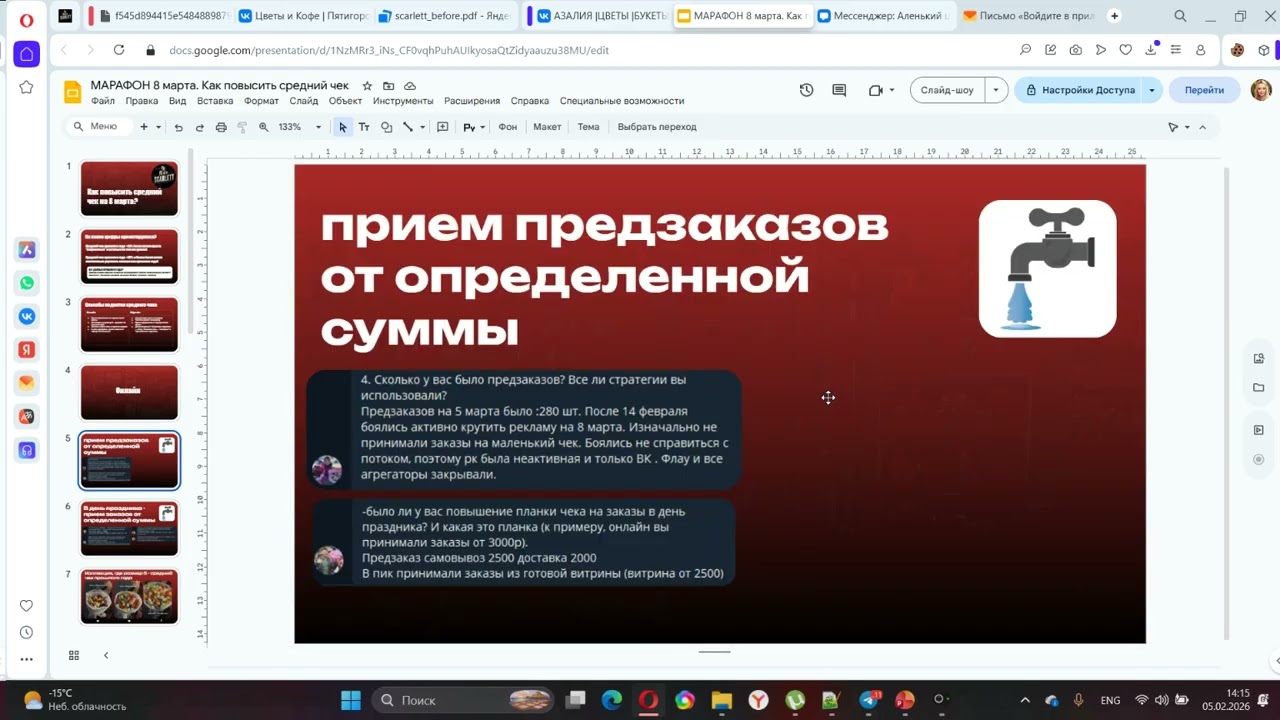
Task: Select slide 3 thumbnail in the filmstrip
Action: 129,324
